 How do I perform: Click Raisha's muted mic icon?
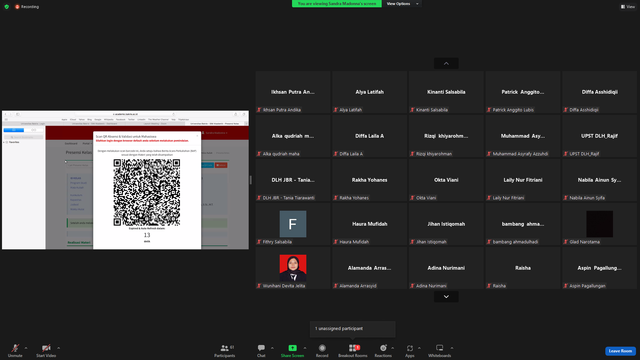point(489,286)
